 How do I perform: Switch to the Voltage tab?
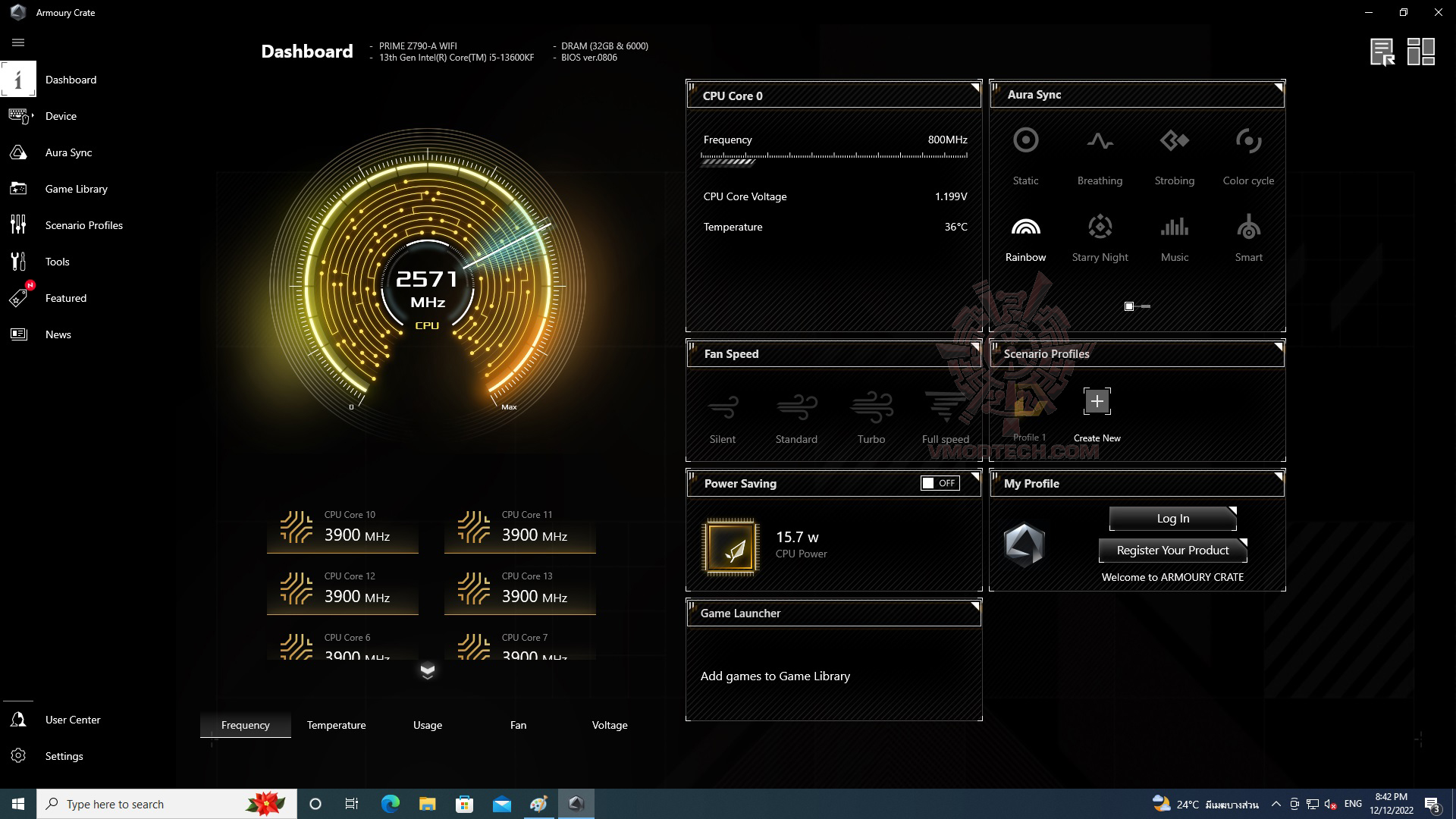tap(609, 725)
